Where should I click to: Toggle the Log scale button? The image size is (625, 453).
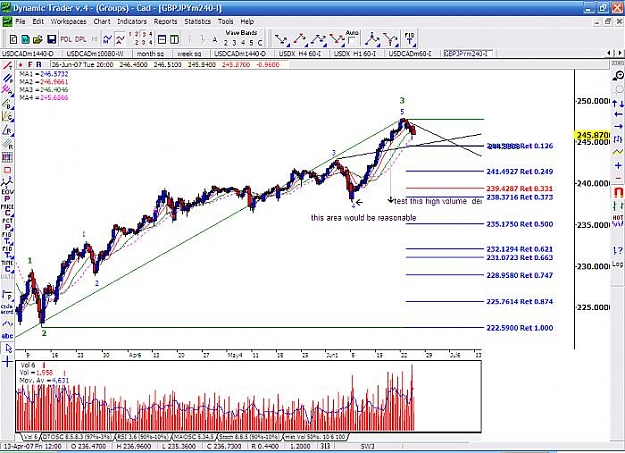pyautogui.click(x=617, y=264)
